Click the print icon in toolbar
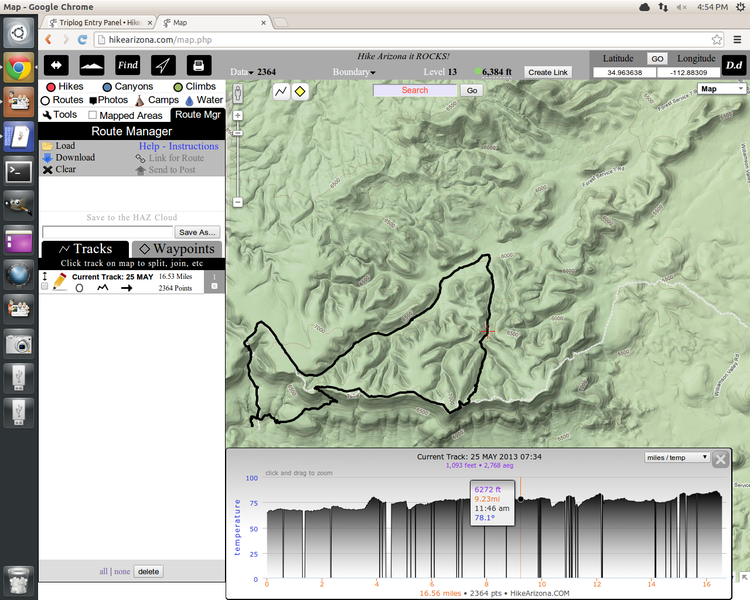This screenshot has height=600, width=750. point(199,66)
